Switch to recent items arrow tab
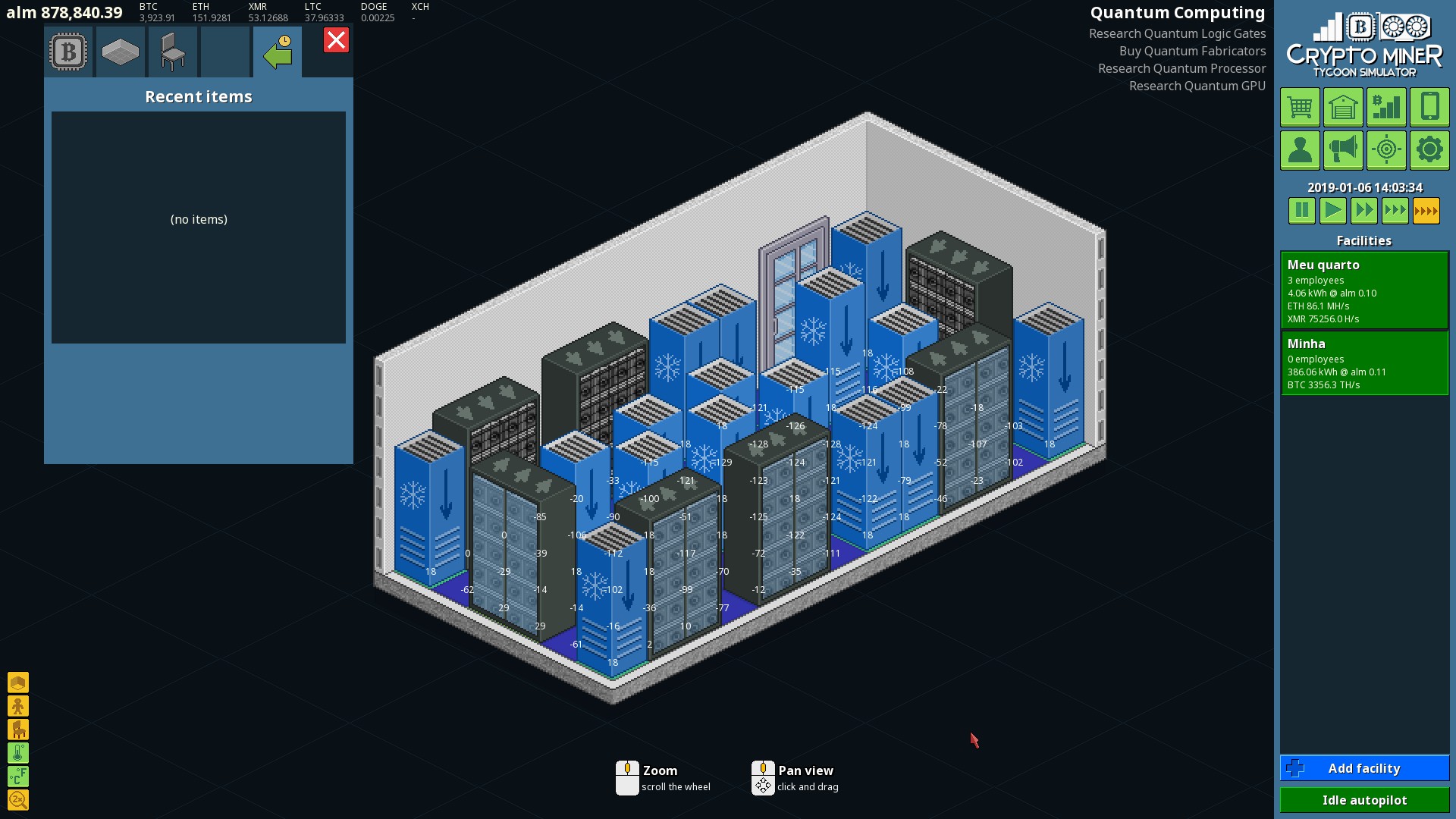Image resolution: width=1456 pixels, height=819 pixels. 278,52
